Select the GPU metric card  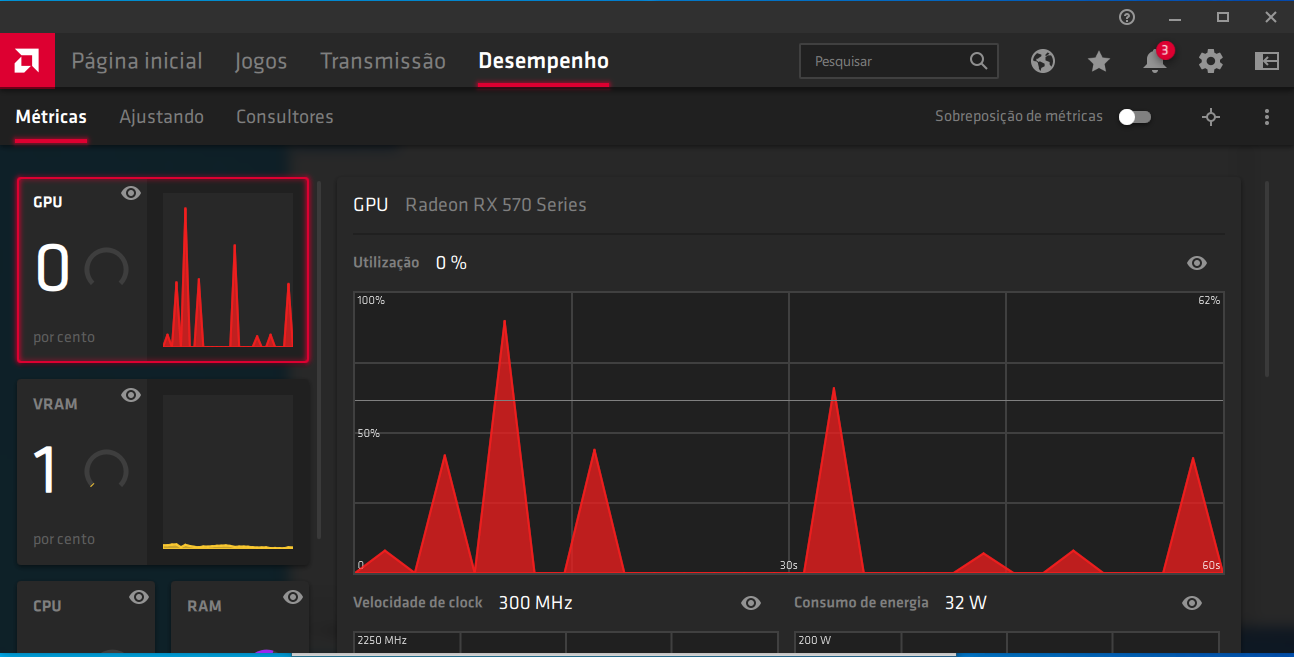click(x=163, y=269)
